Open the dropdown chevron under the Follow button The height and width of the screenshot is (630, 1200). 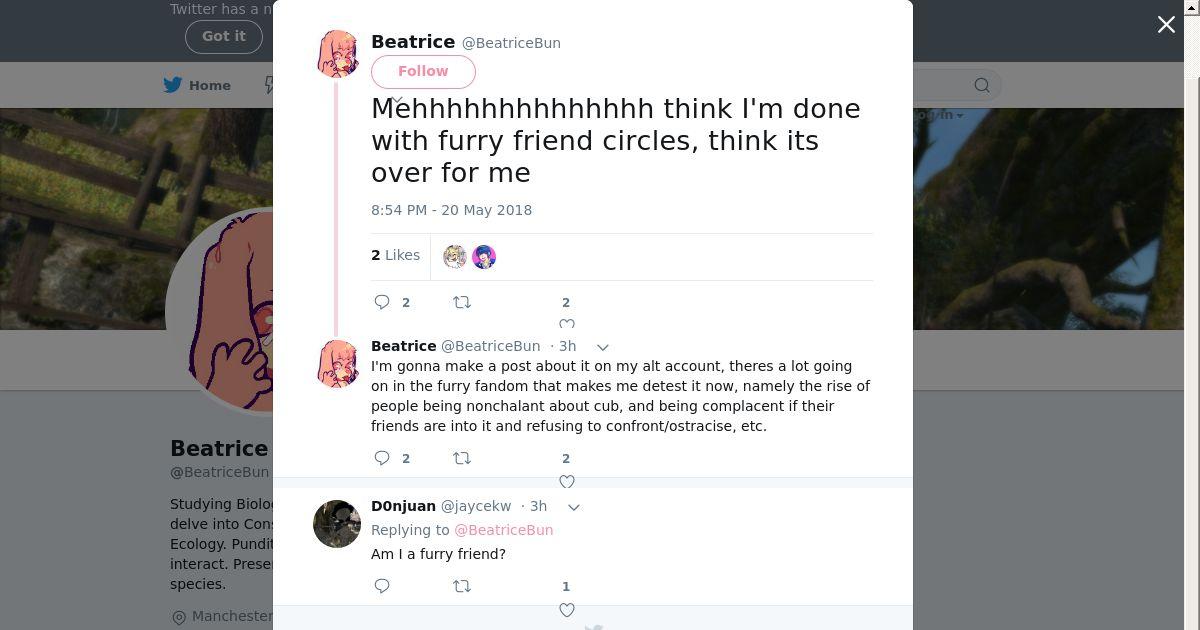[396, 100]
